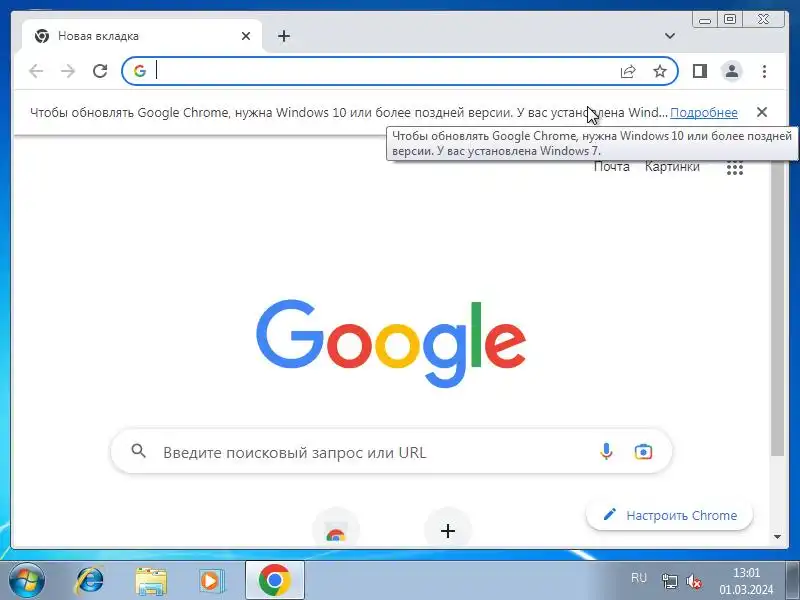The image size is (800, 600).
Task: Open the Подробнее link
Action: pos(704,113)
